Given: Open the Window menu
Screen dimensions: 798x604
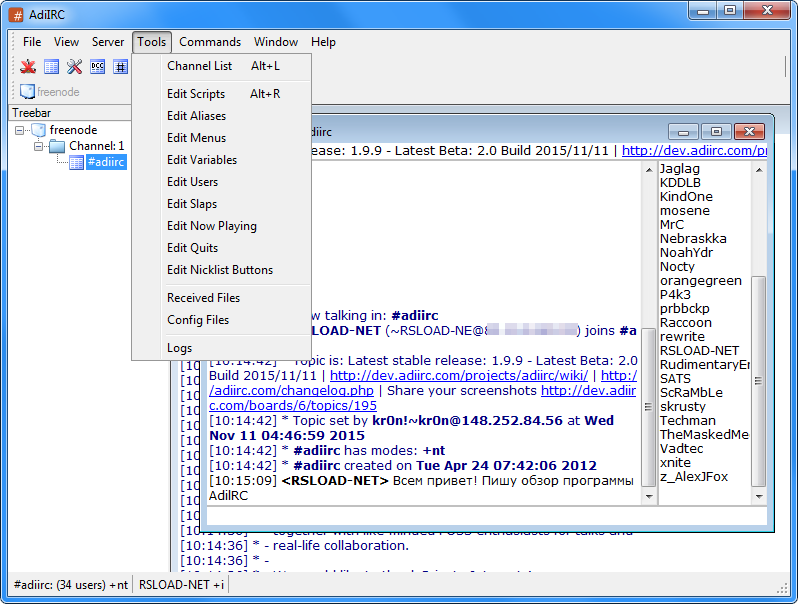Looking at the screenshot, I should click(x=276, y=42).
